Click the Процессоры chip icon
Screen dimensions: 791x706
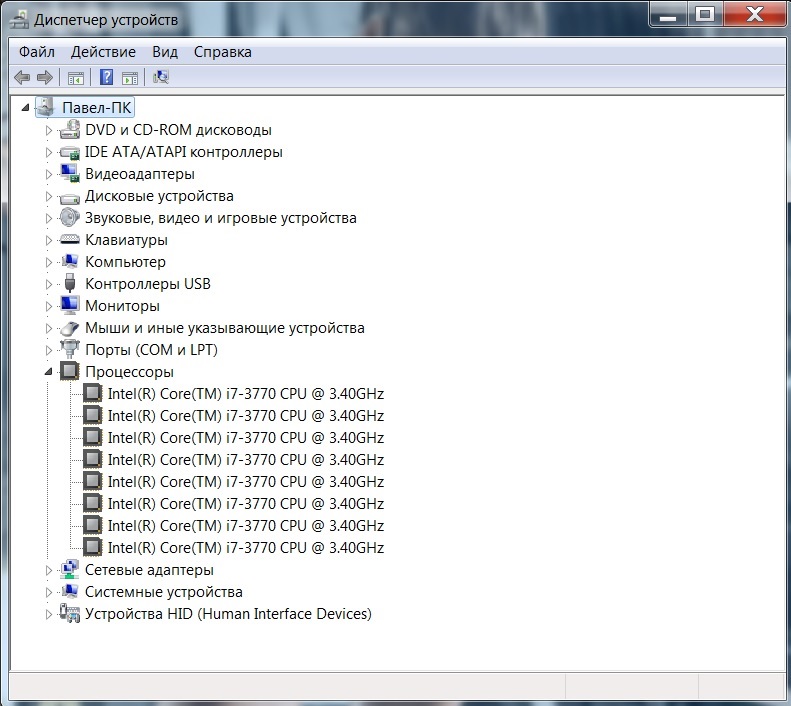coord(69,371)
